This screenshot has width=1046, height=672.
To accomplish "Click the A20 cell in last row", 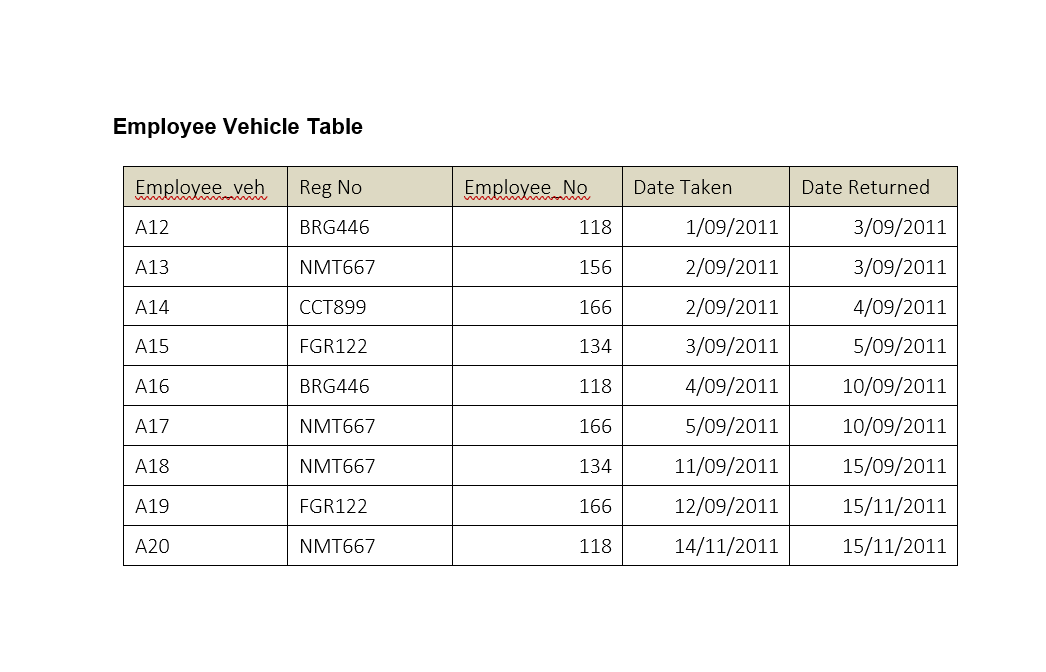I will 205,546.
